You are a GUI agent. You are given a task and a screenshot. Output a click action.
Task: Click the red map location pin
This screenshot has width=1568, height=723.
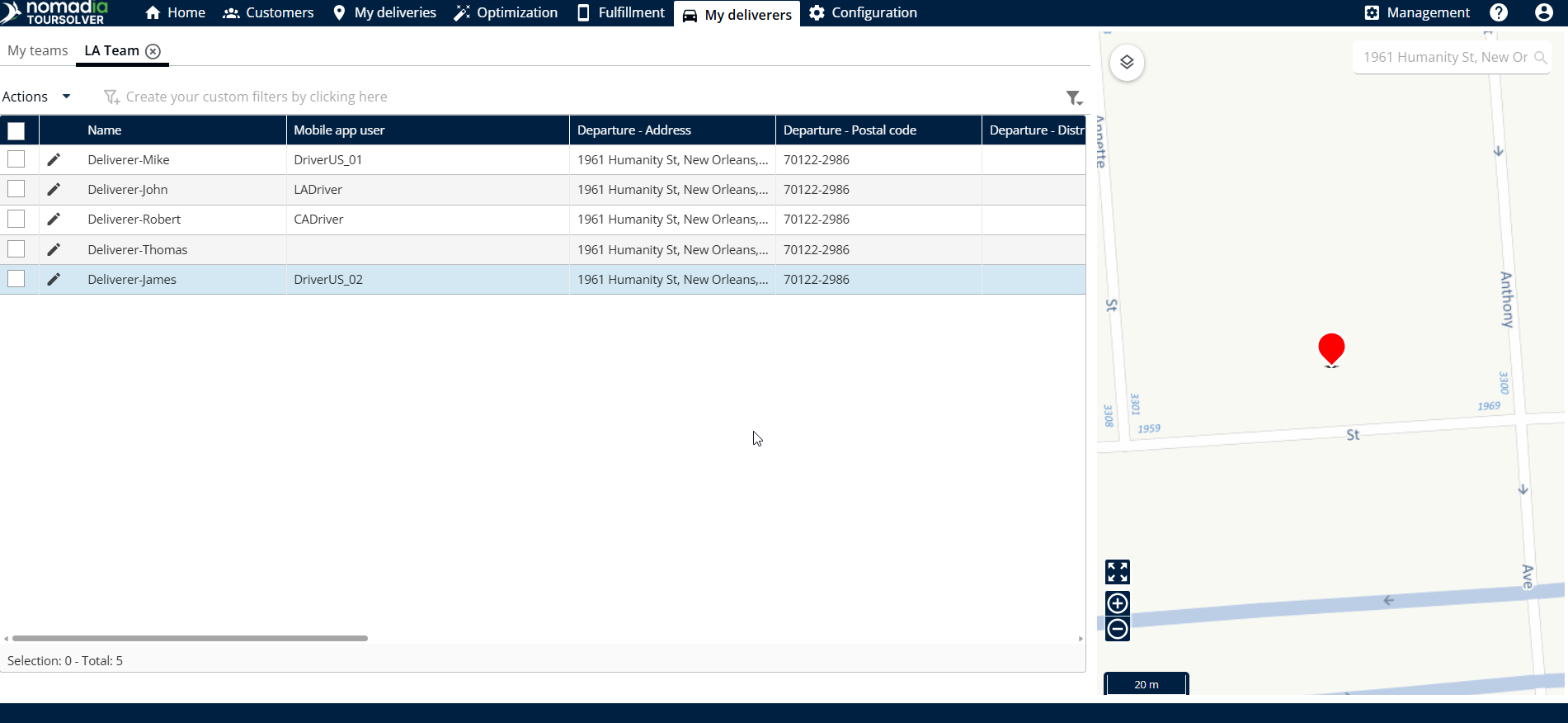click(1330, 348)
